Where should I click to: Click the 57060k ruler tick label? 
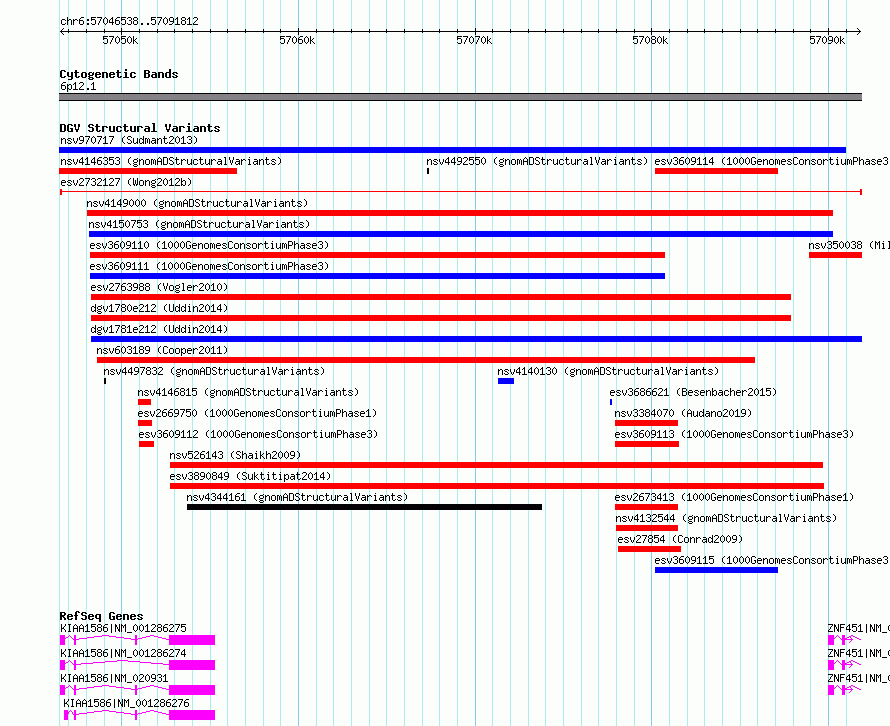point(297,40)
